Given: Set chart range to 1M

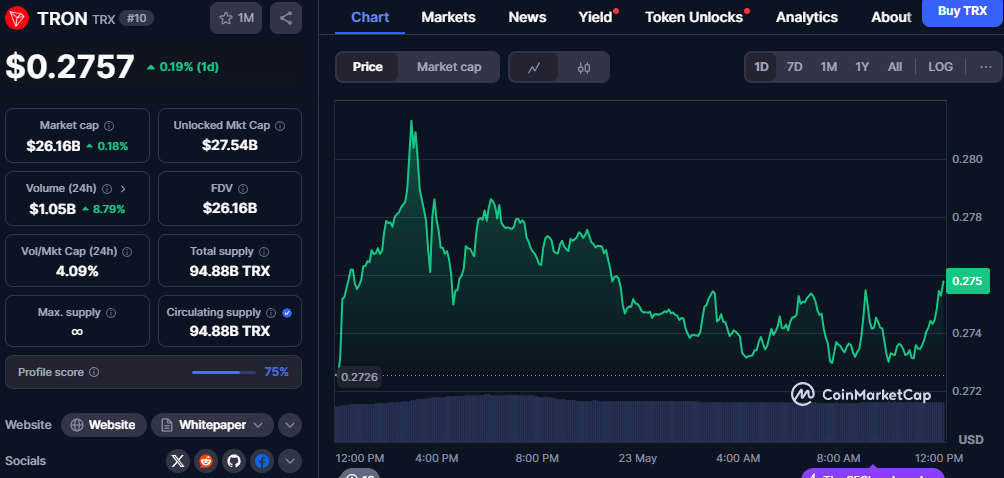Looking at the screenshot, I should tap(829, 67).
